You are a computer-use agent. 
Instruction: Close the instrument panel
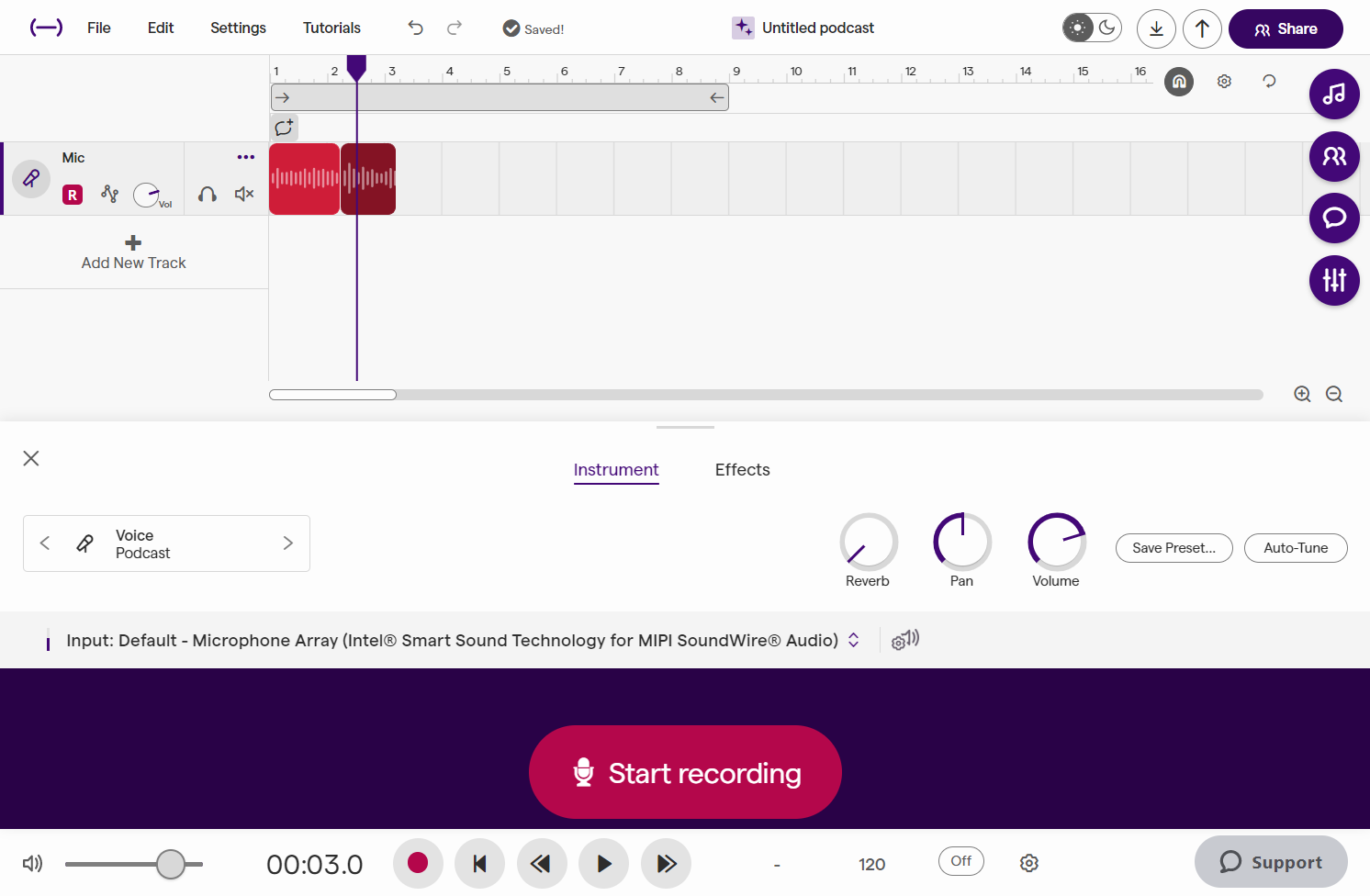[x=31, y=458]
